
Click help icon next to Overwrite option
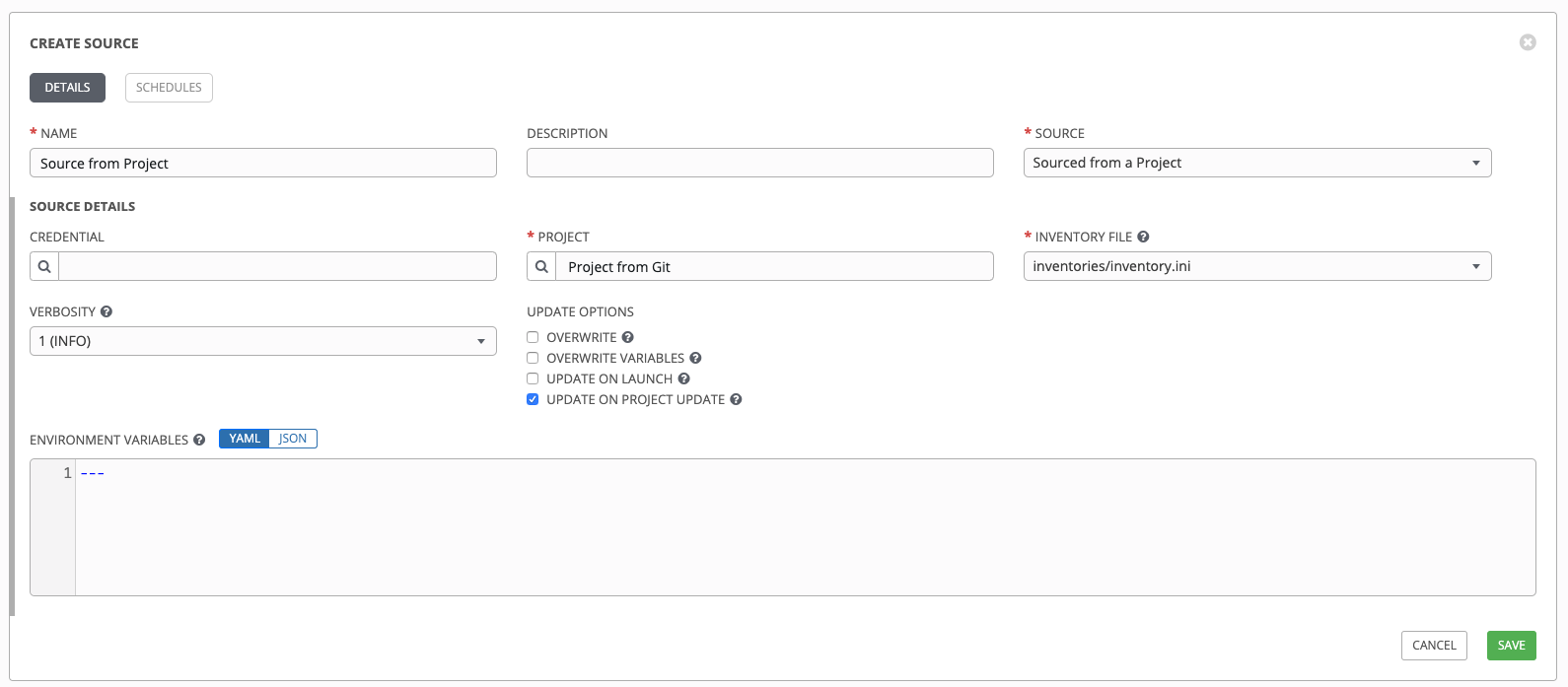click(x=627, y=337)
